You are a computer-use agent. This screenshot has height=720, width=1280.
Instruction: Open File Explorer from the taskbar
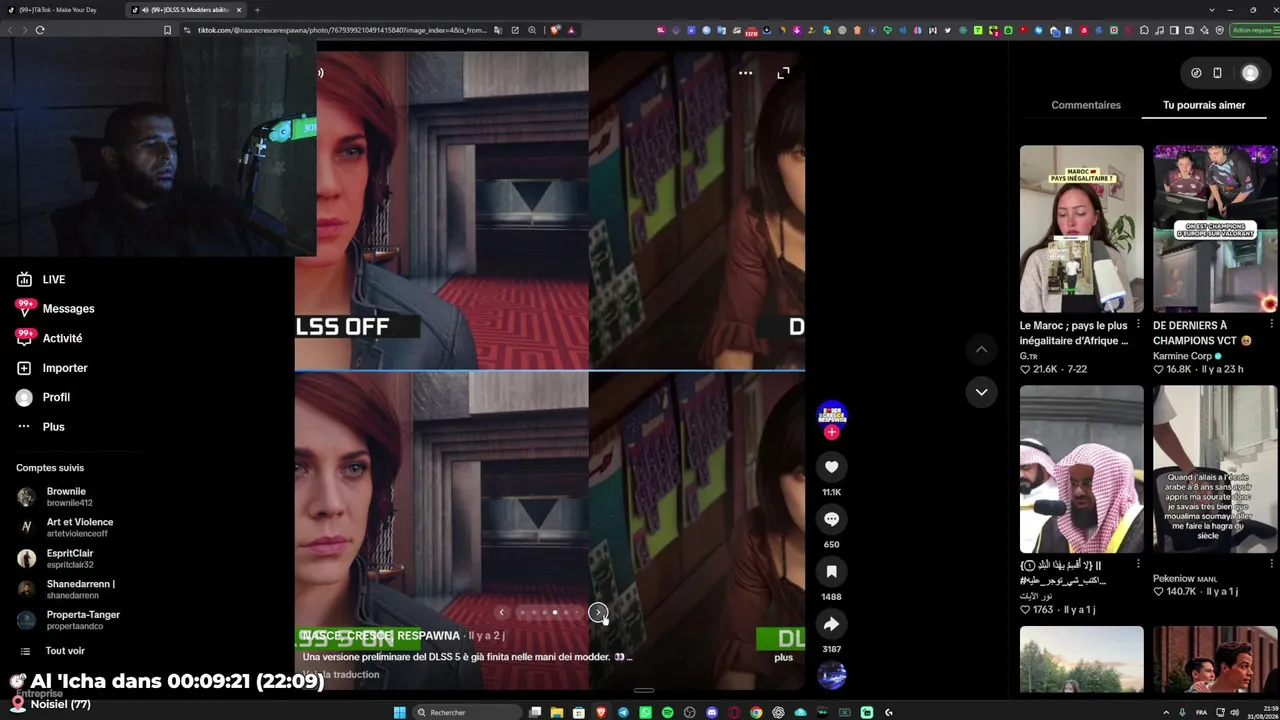point(557,712)
